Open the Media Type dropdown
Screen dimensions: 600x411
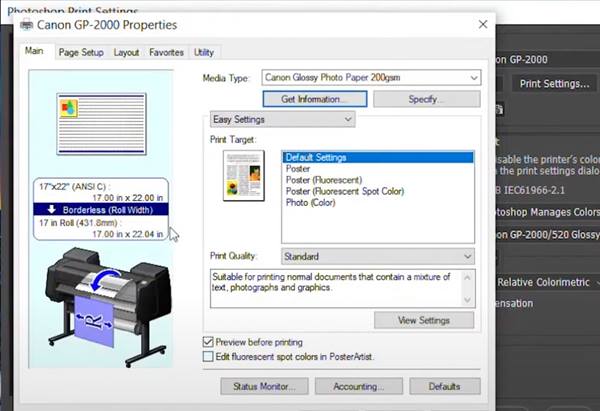tap(371, 77)
